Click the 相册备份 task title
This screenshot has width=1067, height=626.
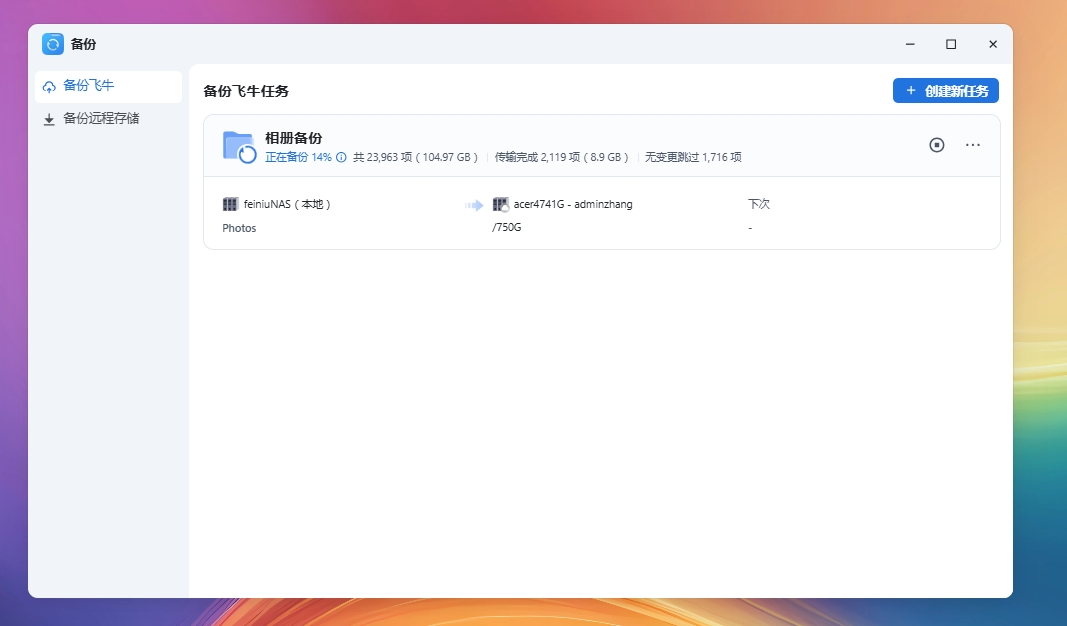(293, 138)
